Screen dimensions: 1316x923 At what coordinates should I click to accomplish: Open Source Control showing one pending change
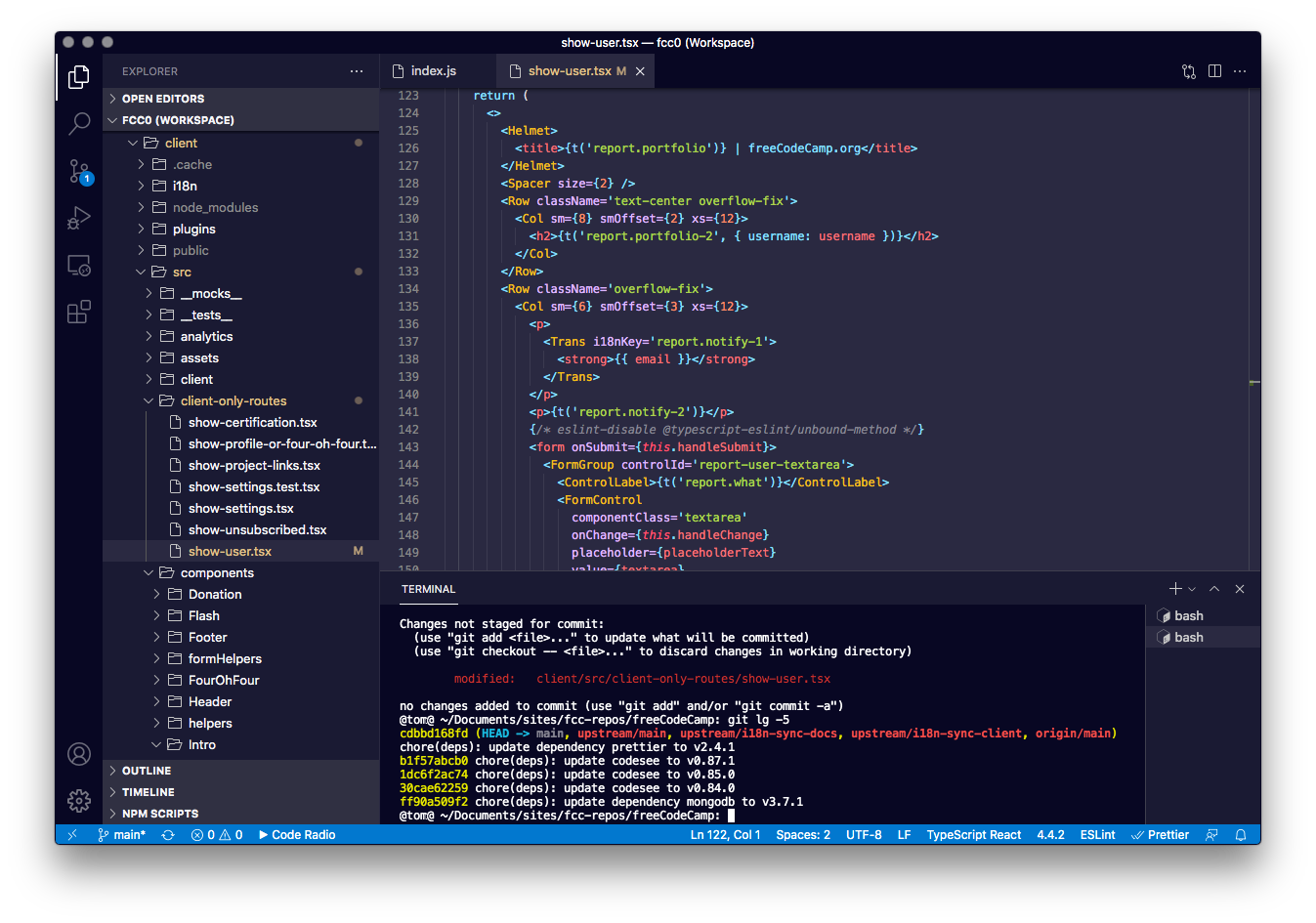point(78,171)
